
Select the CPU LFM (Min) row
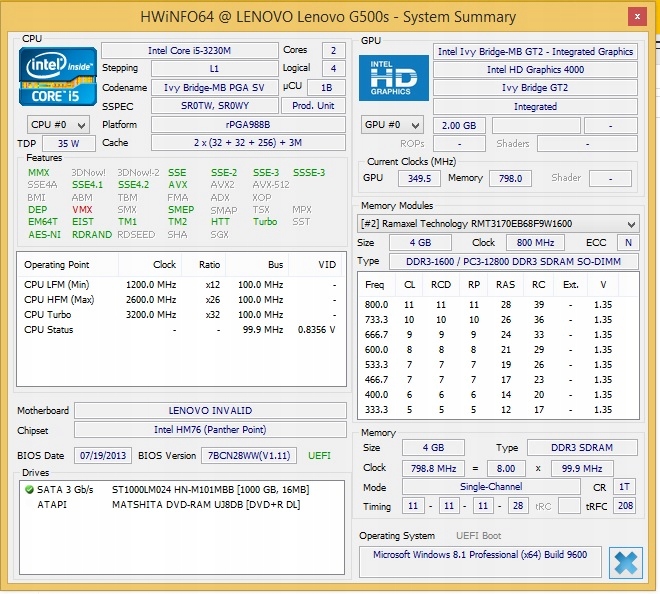tap(181, 285)
